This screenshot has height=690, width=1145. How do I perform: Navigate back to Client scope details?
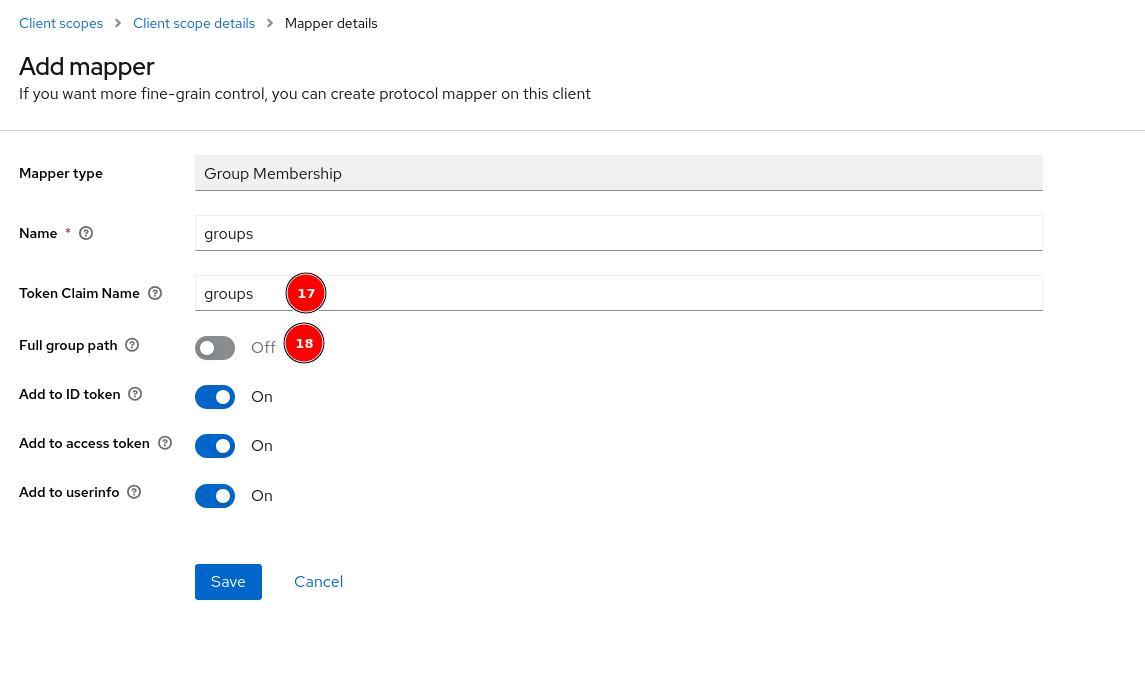(x=194, y=23)
